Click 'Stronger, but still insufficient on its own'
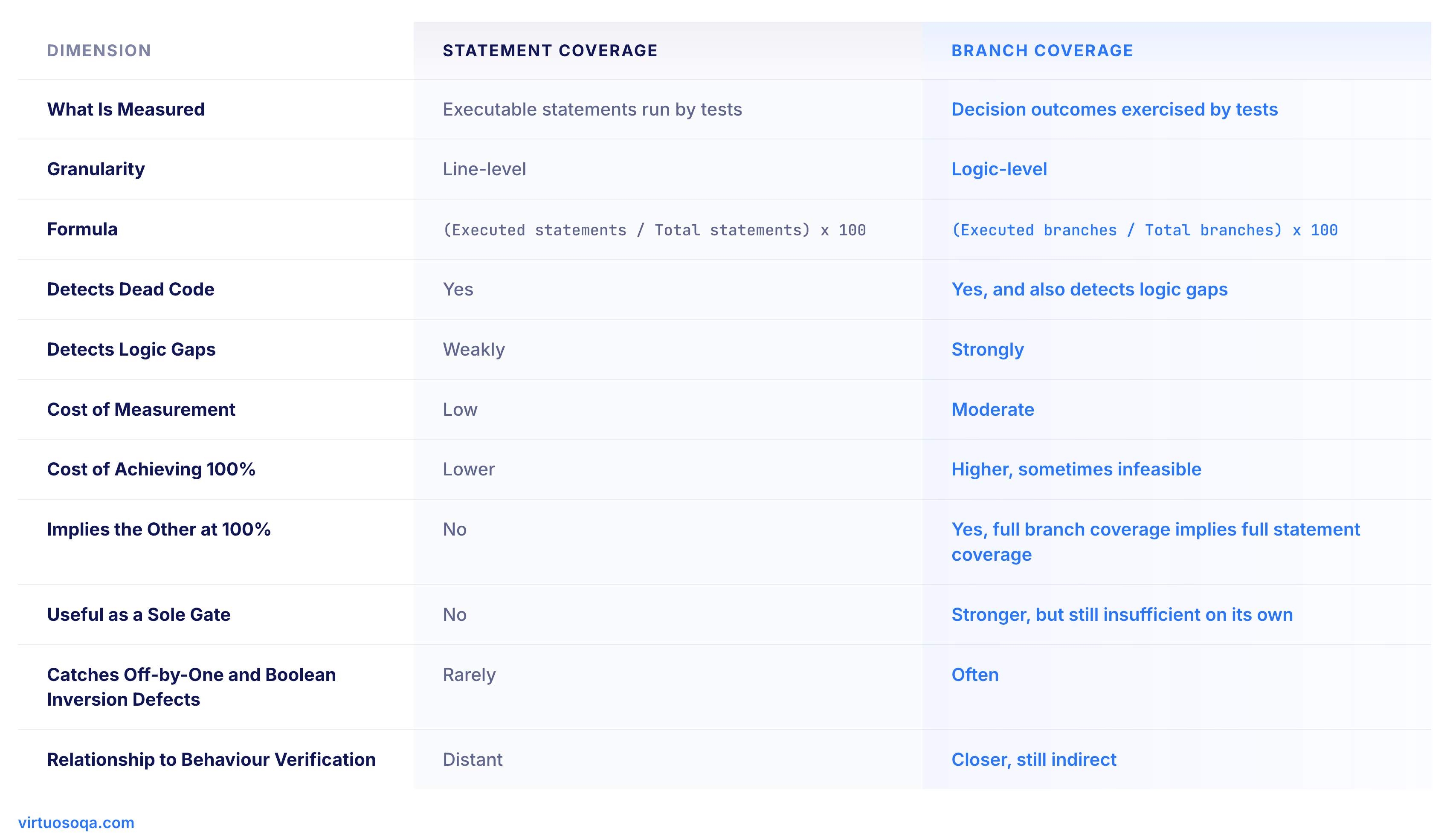 coord(1122,614)
